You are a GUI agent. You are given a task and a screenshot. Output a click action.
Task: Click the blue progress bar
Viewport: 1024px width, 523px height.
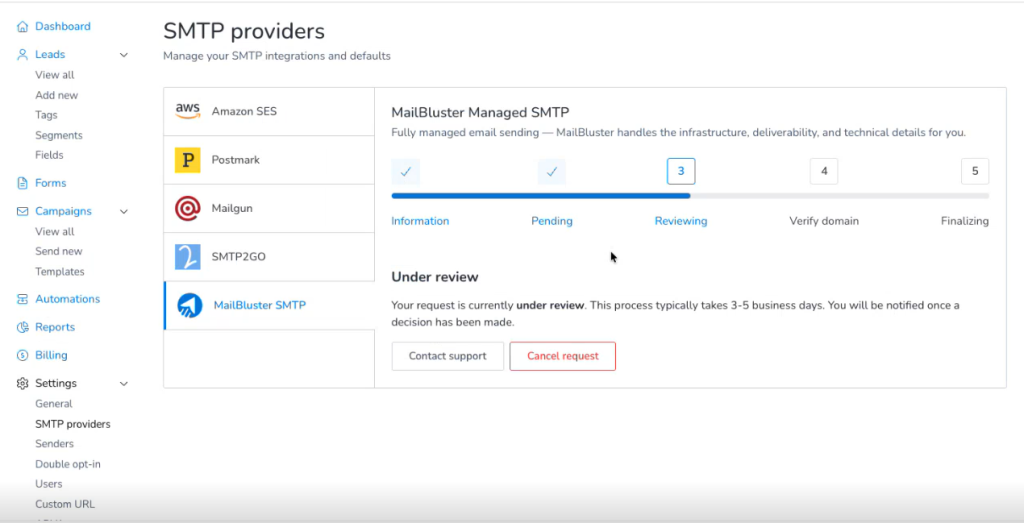pos(541,196)
